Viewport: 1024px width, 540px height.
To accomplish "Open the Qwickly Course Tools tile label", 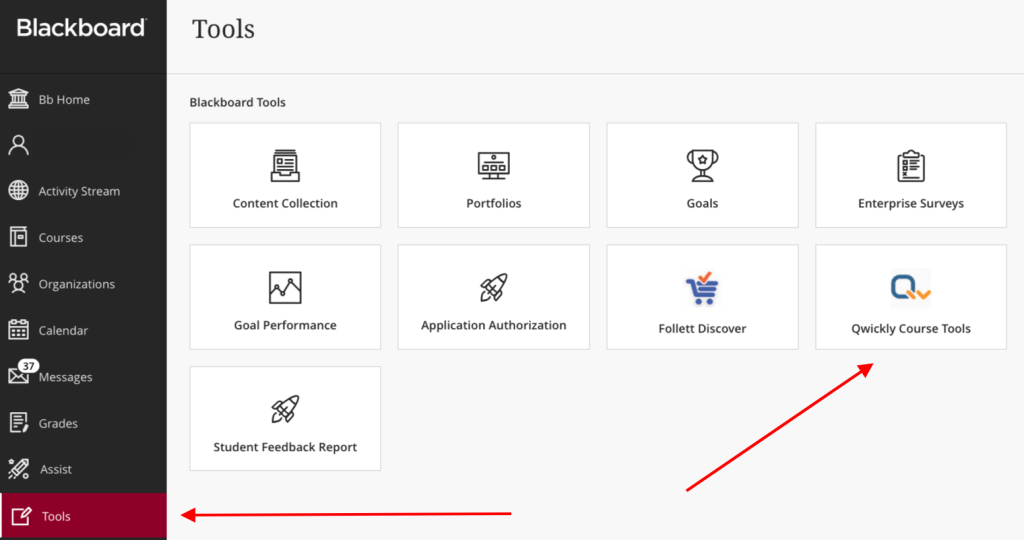I will tap(911, 328).
